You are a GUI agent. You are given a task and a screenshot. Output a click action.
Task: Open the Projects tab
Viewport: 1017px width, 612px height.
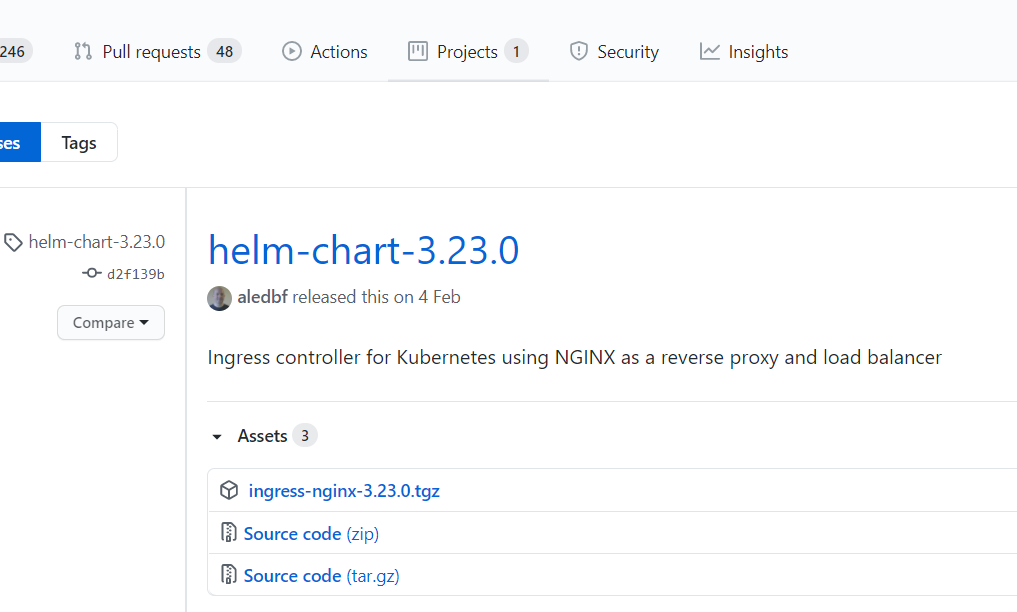[468, 52]
